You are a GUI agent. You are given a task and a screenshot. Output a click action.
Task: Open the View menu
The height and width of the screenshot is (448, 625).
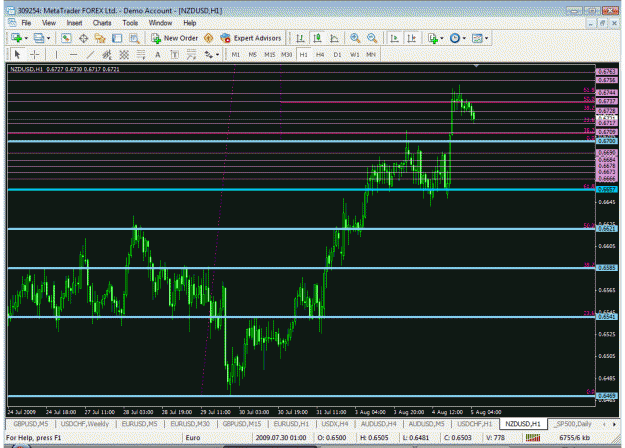point(49,23)
